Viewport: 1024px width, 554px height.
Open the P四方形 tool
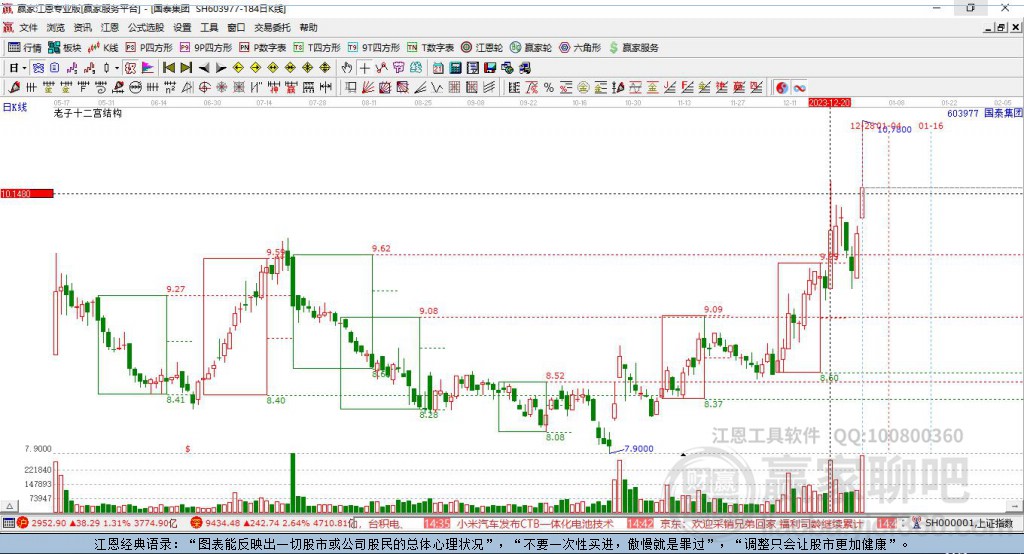point(149,48)
